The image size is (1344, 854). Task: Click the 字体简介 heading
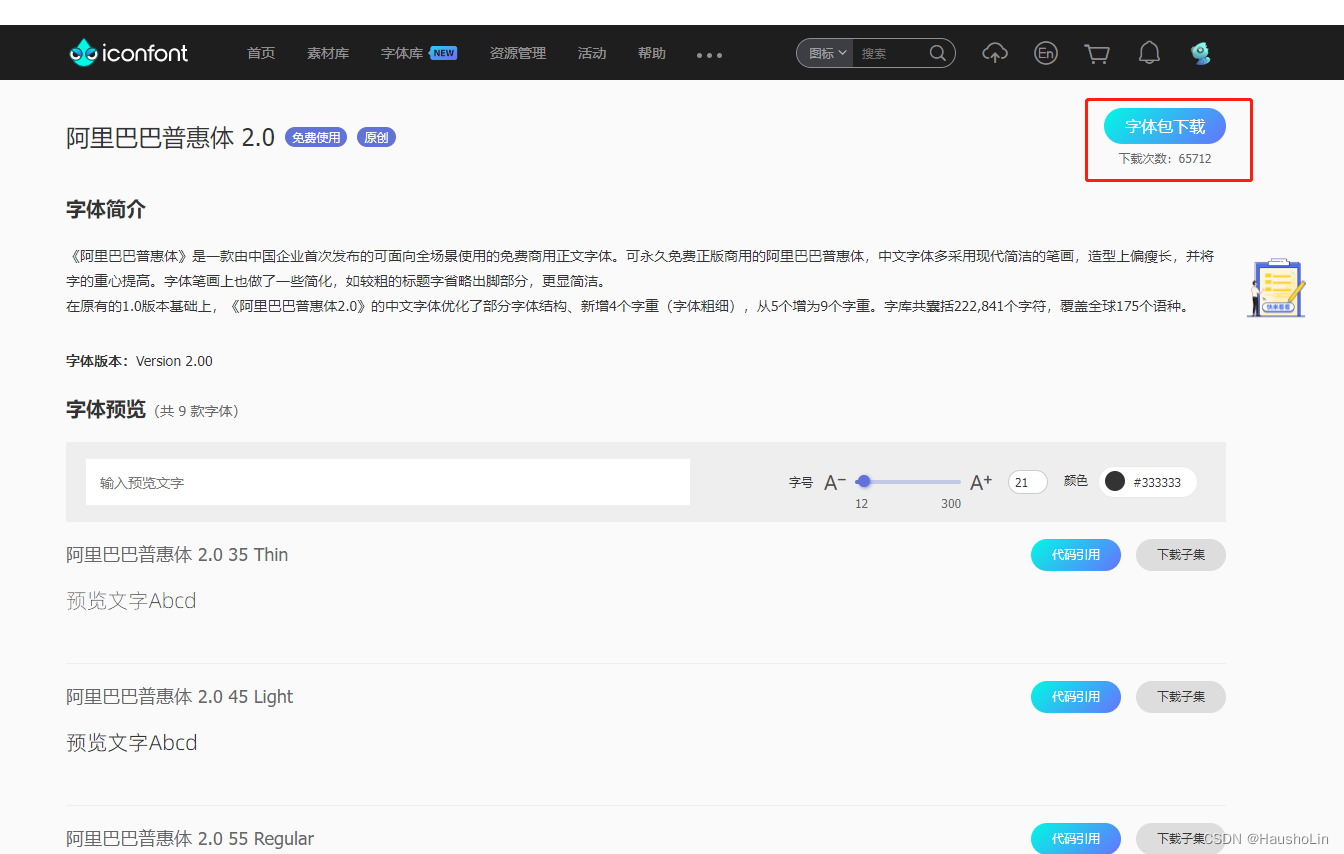click(106, 210)
